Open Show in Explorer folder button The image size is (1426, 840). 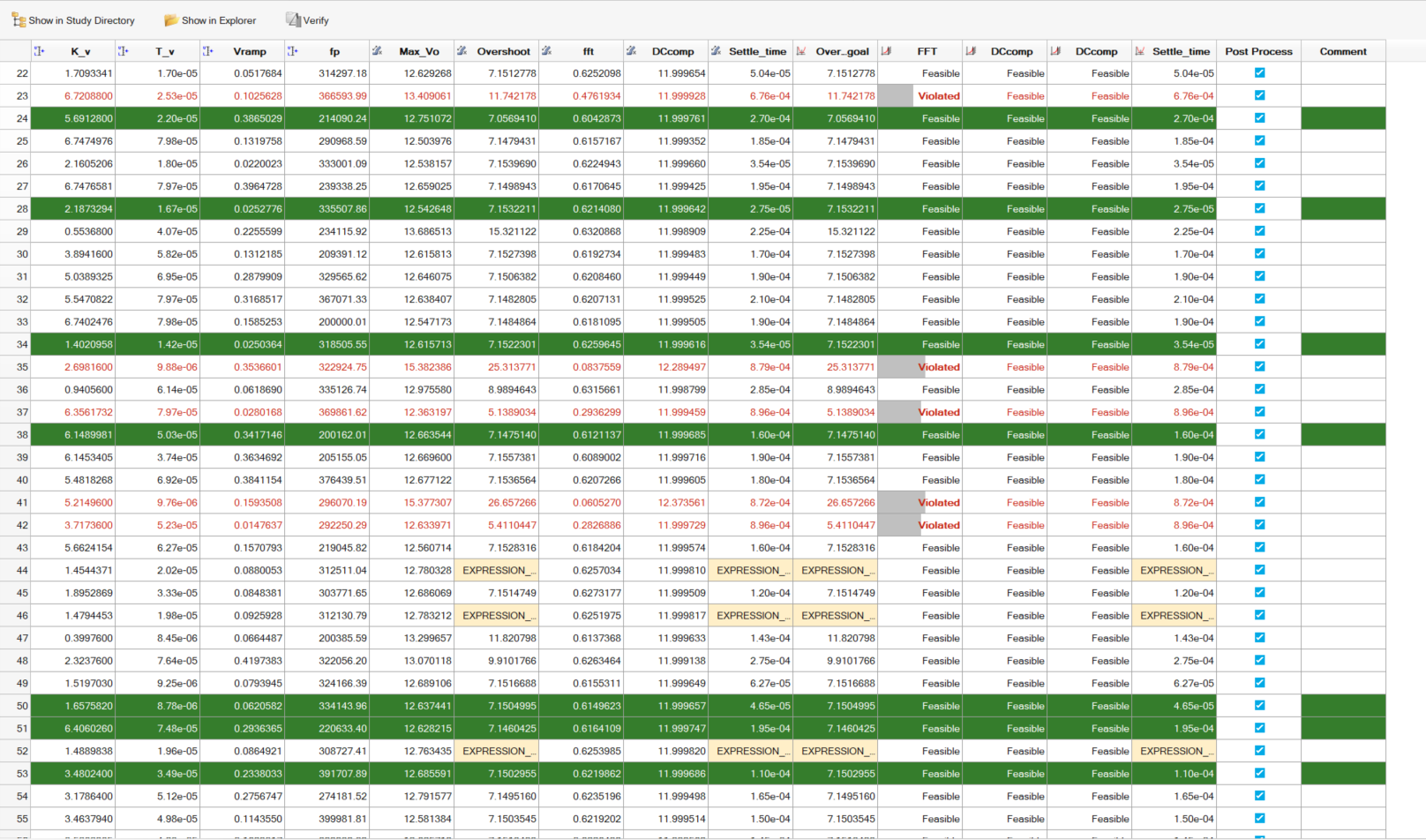pyautogui.click(x=210, y=20)
